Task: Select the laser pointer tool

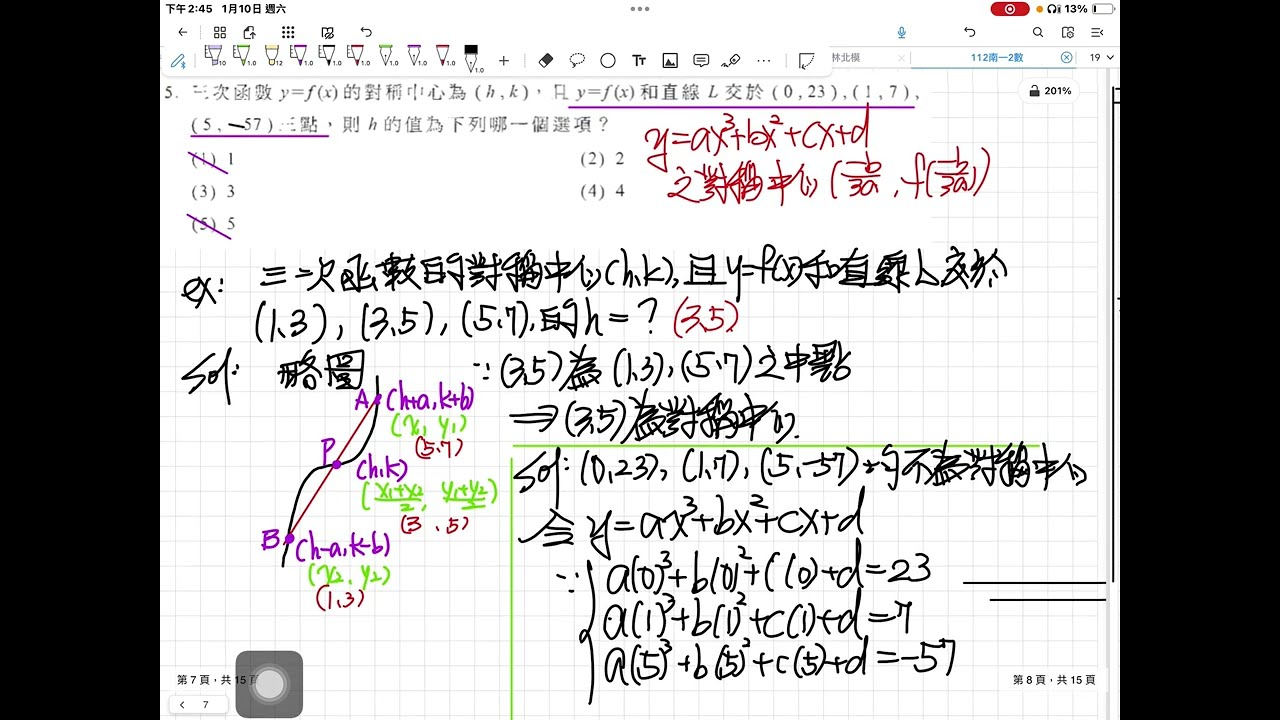Action: 731,60
